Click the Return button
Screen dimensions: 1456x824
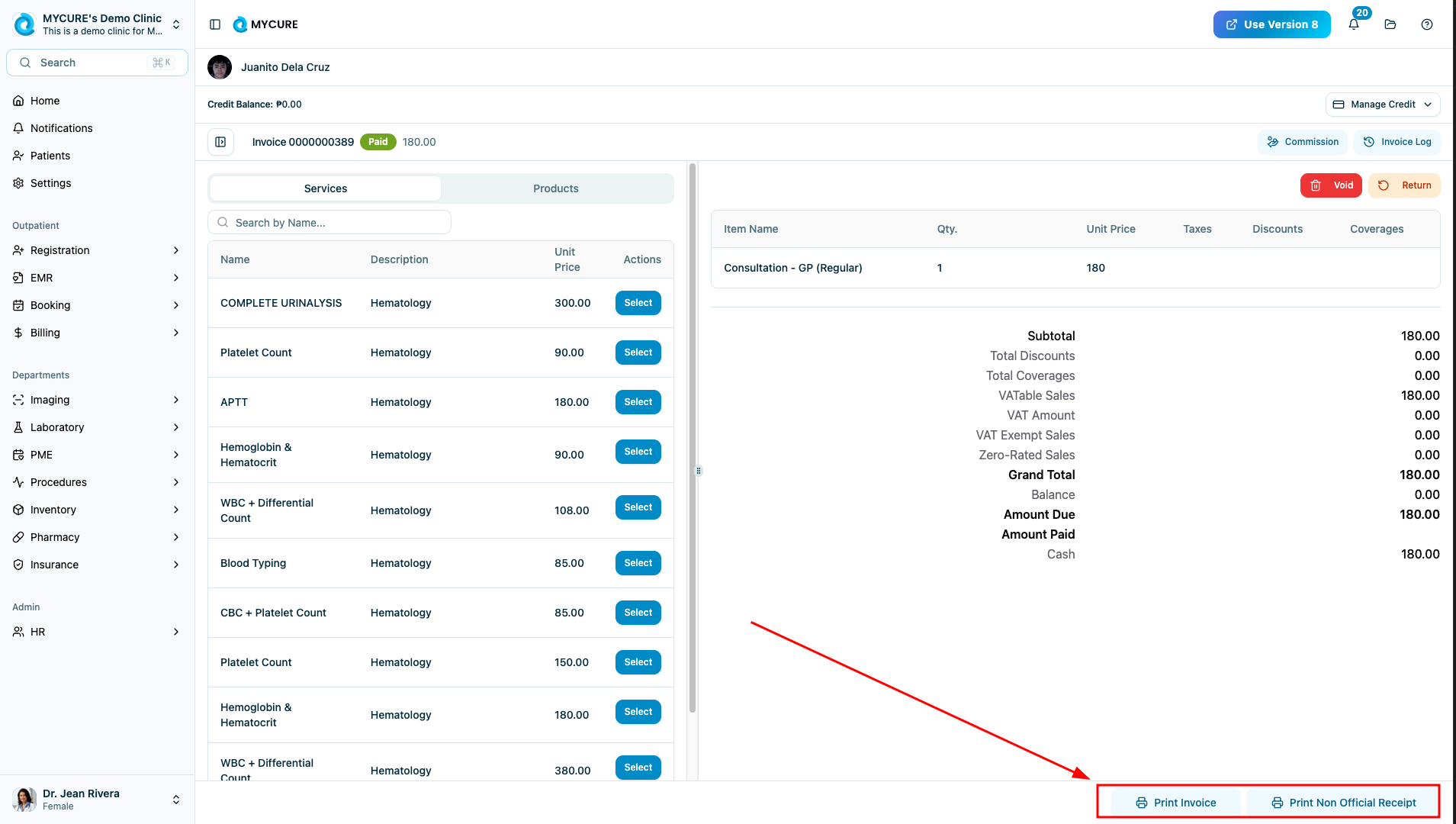coord(1404,185)
